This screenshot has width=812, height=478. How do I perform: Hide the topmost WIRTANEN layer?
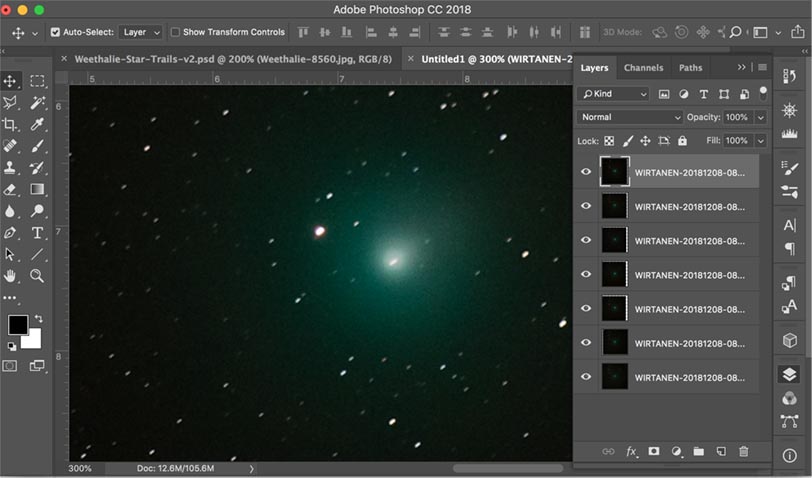(586, 172)
